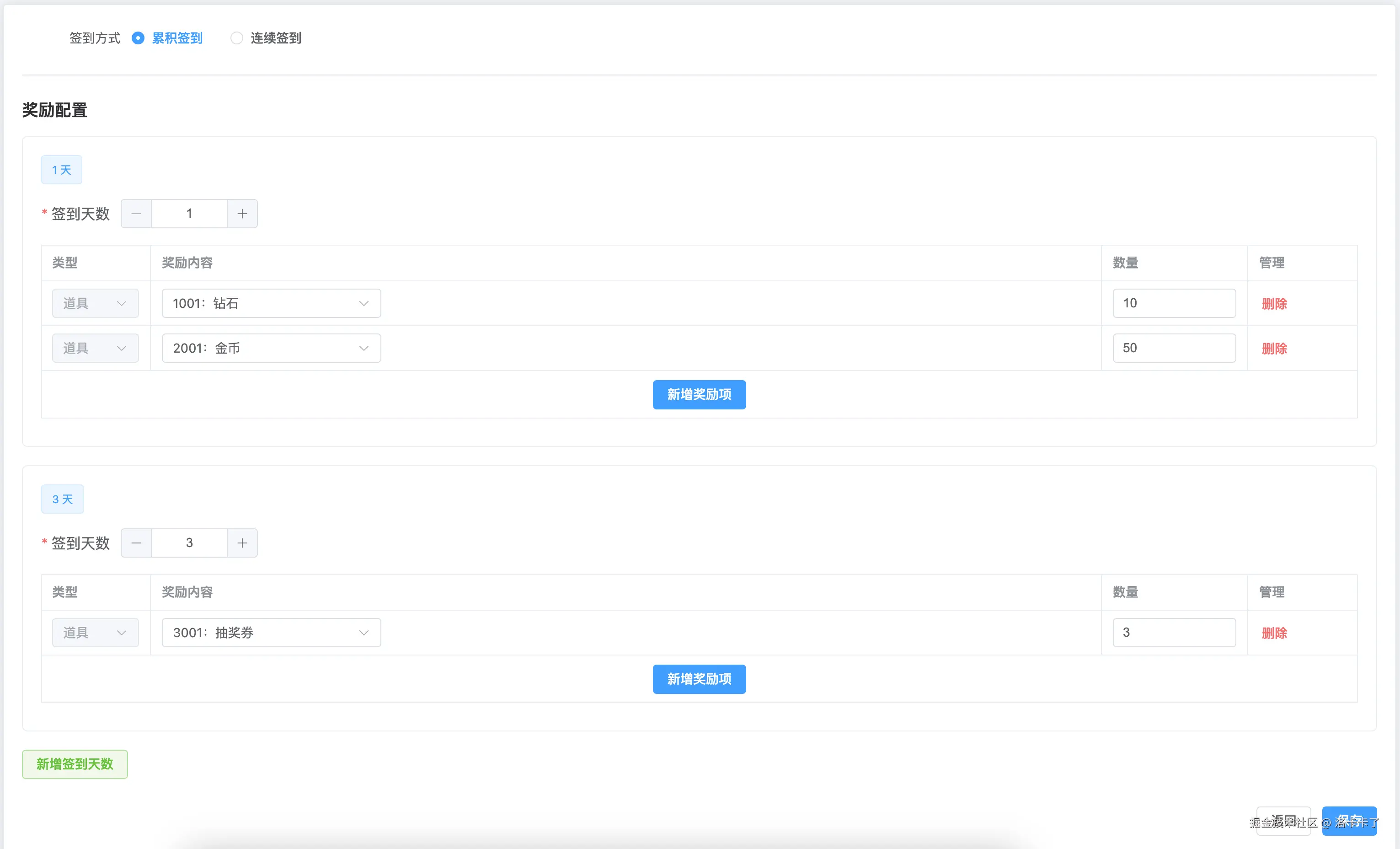Expand type dropdown in 钻石 row

click(x=96, y=303)
